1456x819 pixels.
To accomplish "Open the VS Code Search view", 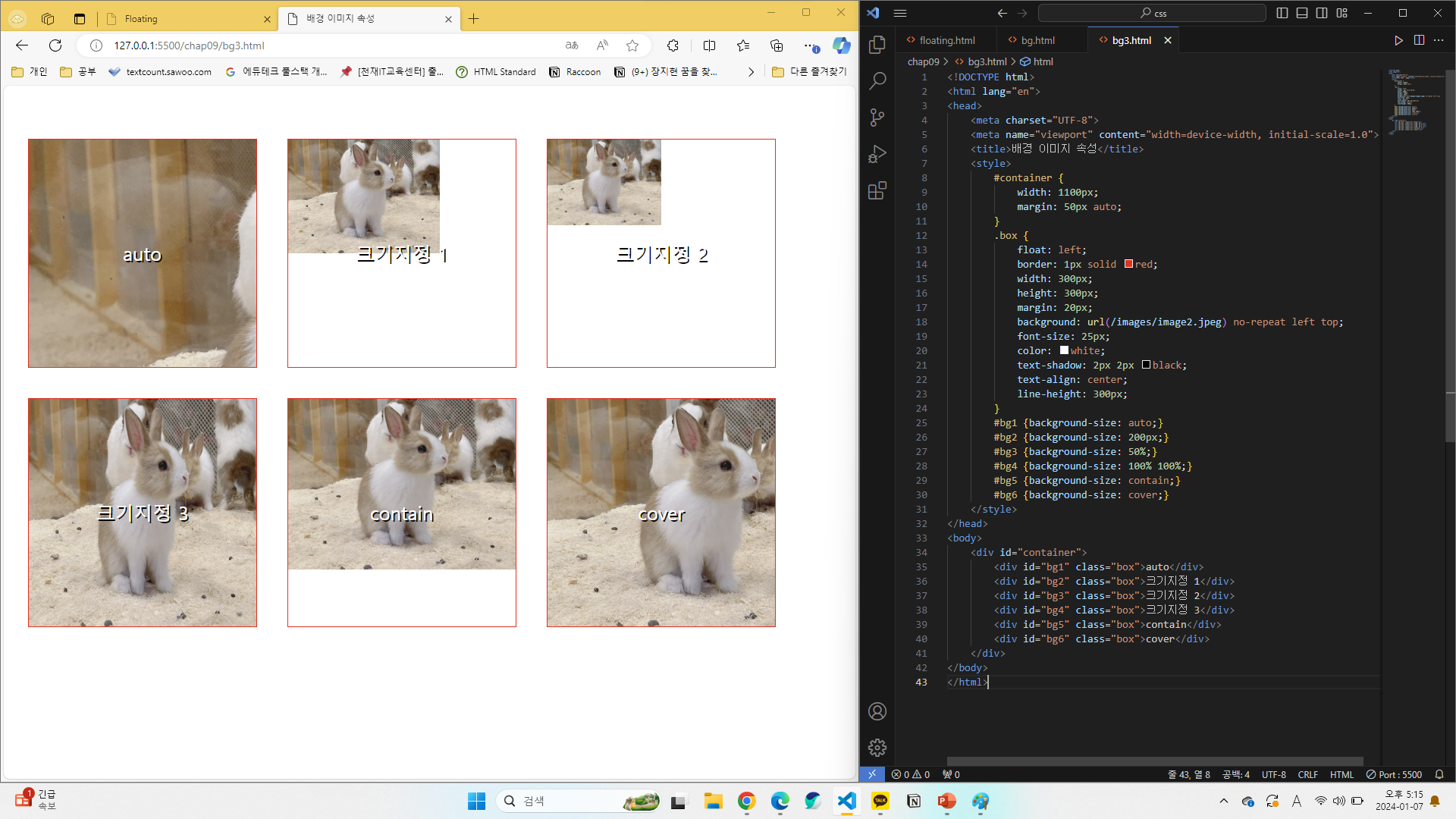I will [877, 80].
